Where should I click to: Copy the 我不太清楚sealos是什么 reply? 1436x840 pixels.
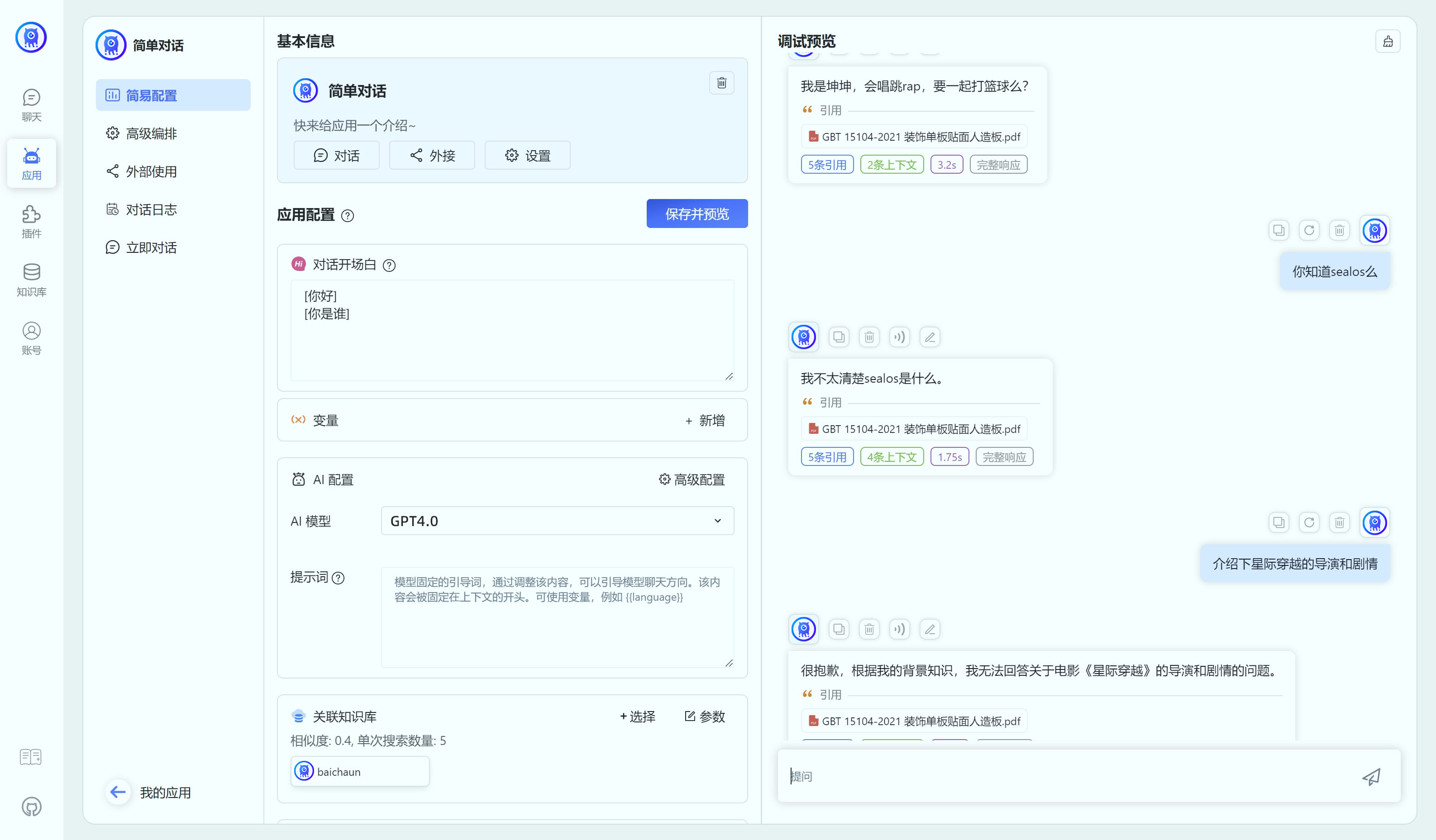coord(839,337)
